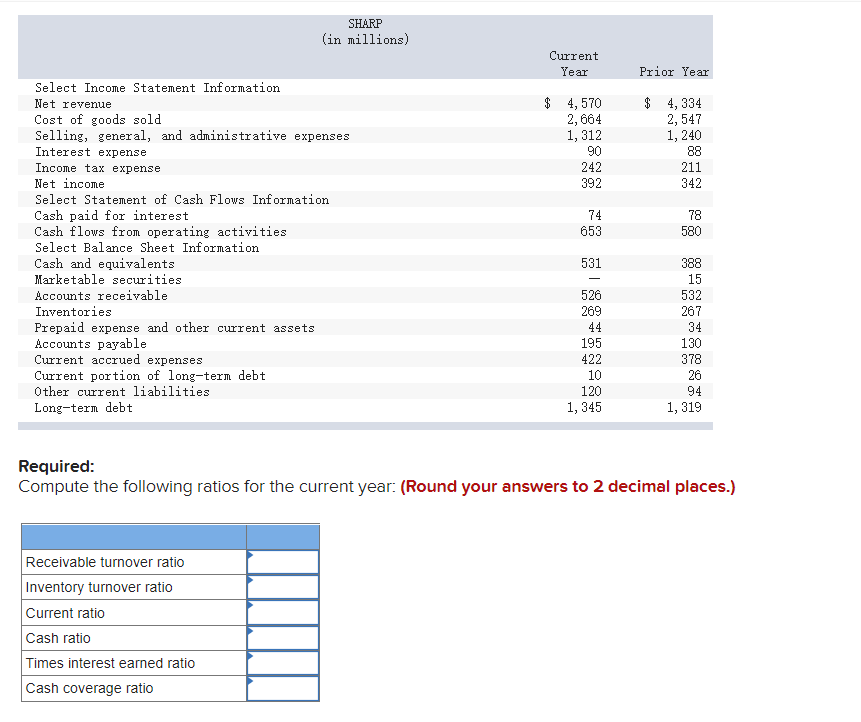Click the Cash coverage ratio answer box
Image resolution: width=861 pixels, height=722 pixels.
point(283,687)
